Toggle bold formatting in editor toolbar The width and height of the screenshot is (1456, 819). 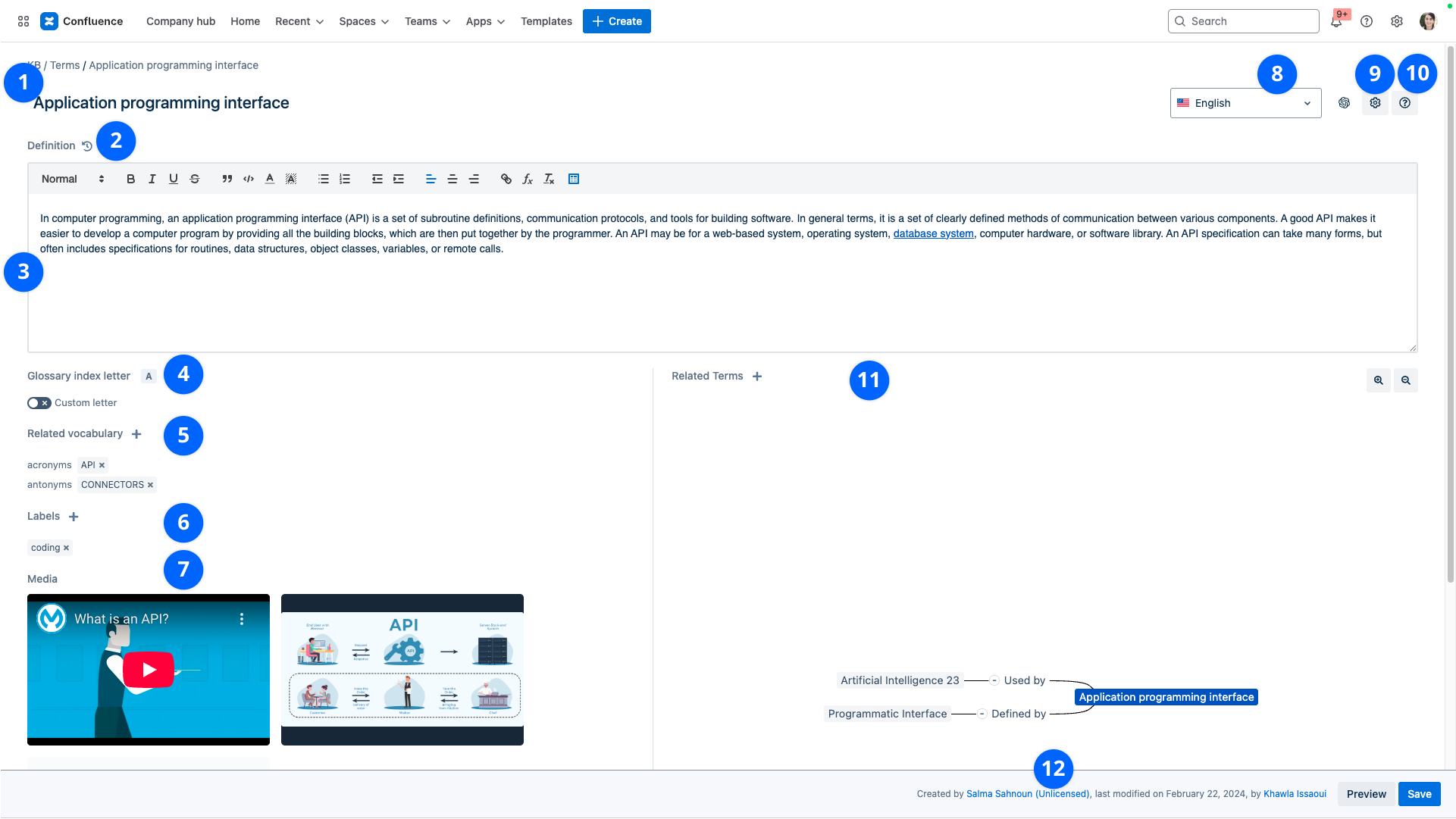coord(130,180)
